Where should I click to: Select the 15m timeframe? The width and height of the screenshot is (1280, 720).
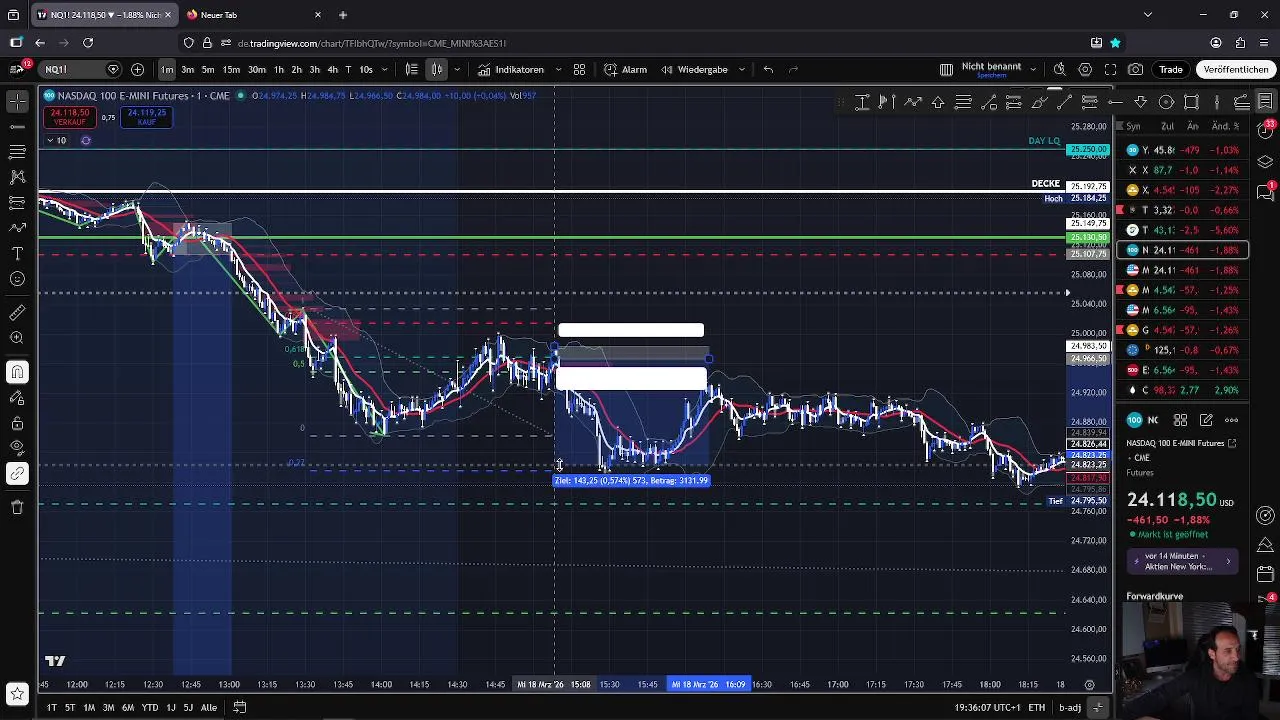pyautogui.click(x=231, y=69)
